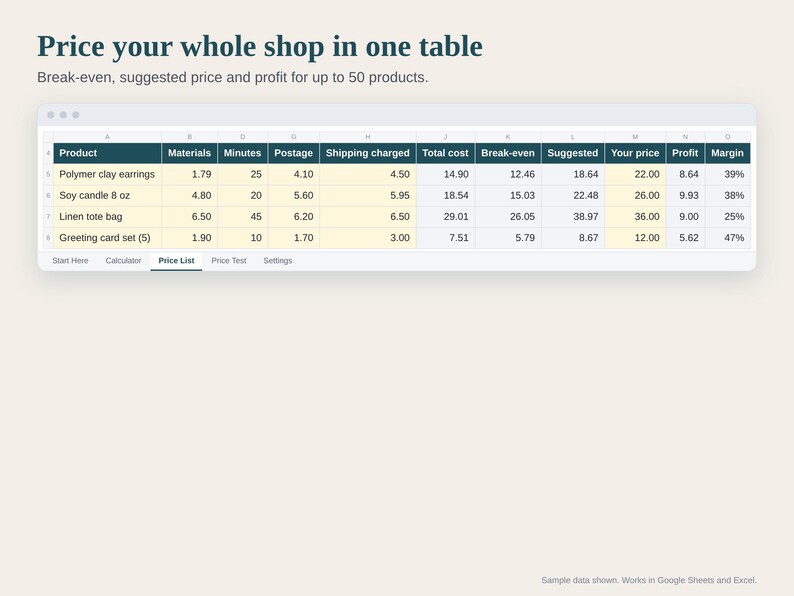
Task: Click total cost 29.01 cell
Action: [446, 217]
